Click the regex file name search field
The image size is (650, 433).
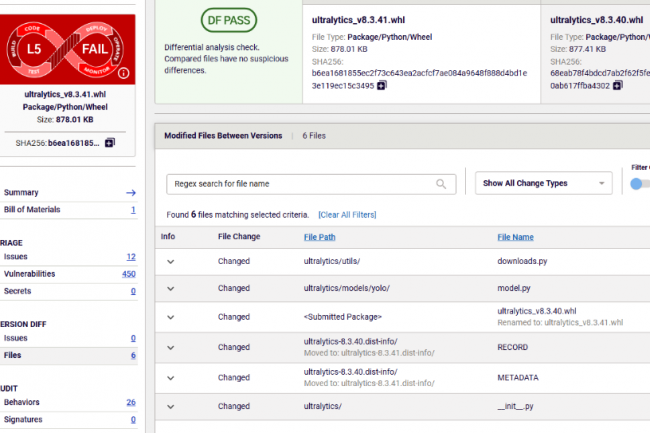click(x=300, y=184)
